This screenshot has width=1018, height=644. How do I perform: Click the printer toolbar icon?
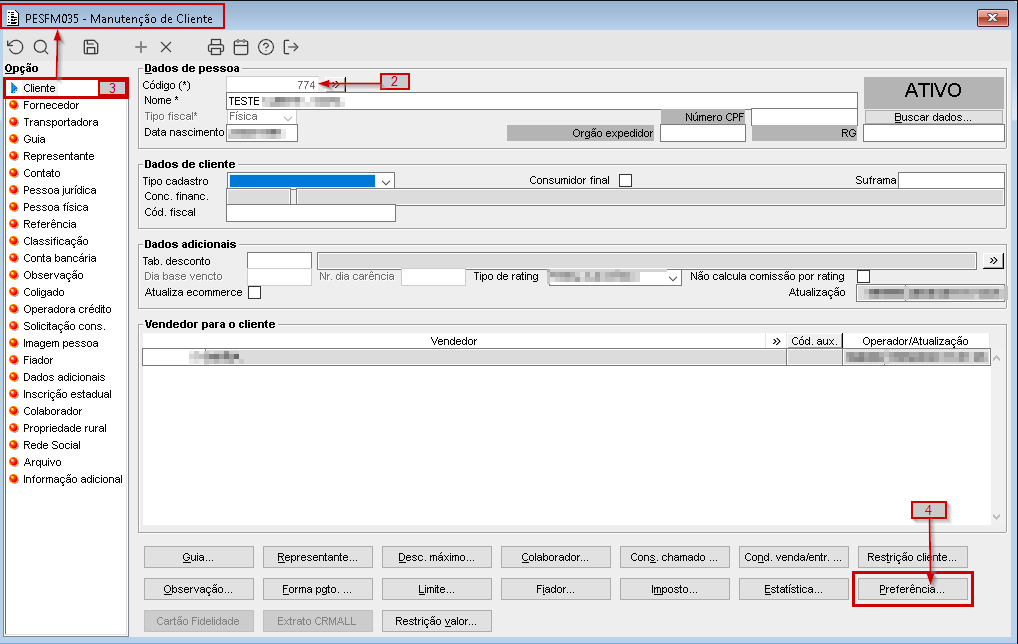(x=216, y=47)
